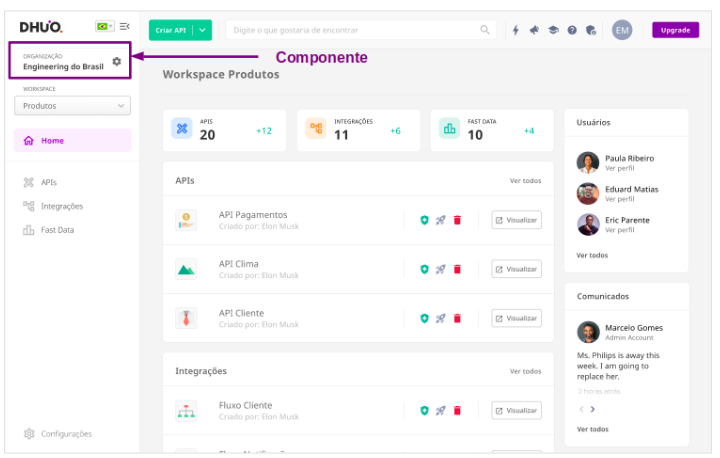Image resolution: width=720 pixels, height=458 pixels.
Task: Open lightning bolt quick actions icon
Action: pyautogui.click(x=516, y=30)
